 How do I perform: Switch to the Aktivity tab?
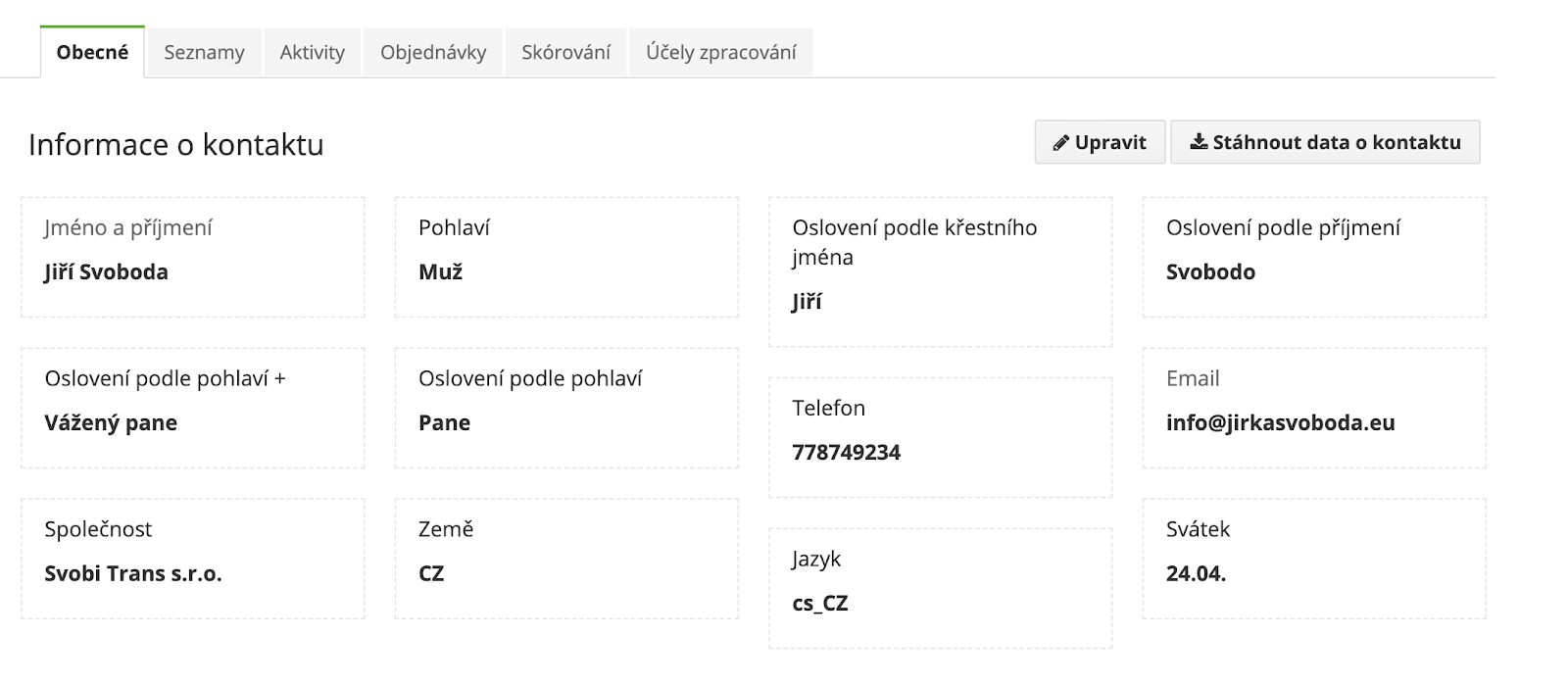tap(312, 52)
